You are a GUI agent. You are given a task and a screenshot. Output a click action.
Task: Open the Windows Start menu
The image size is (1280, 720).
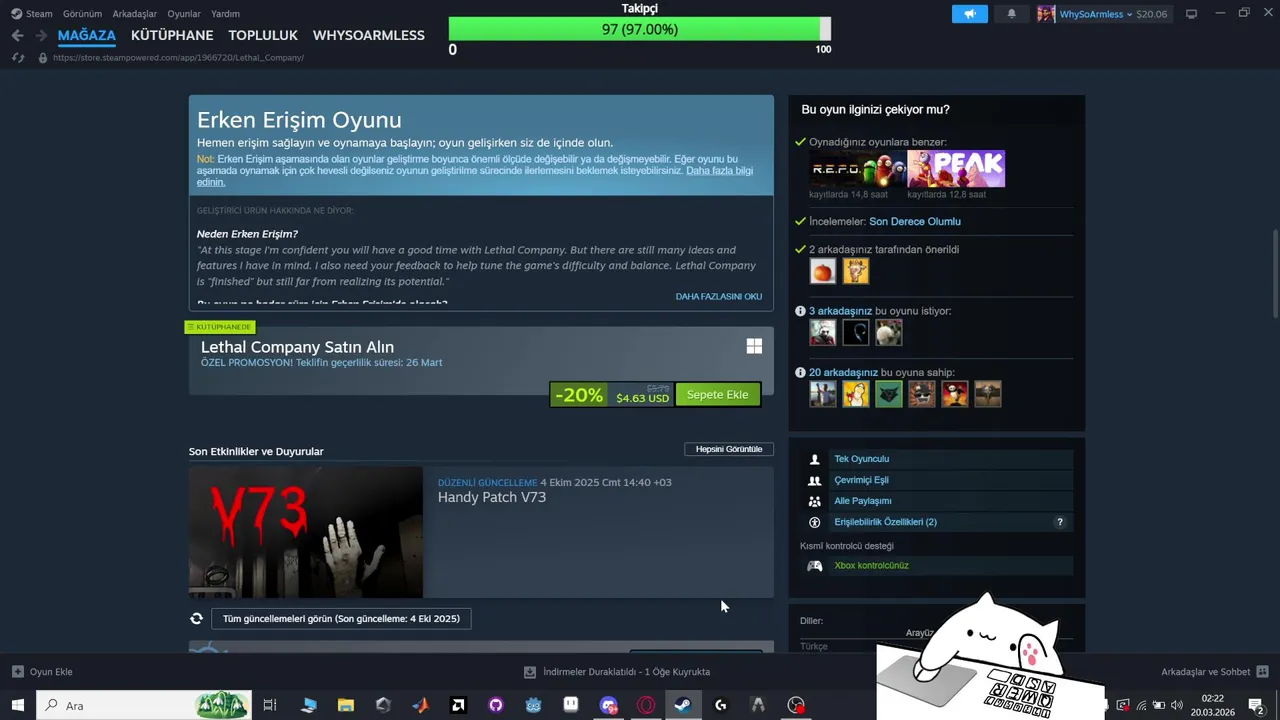[17, 705]
